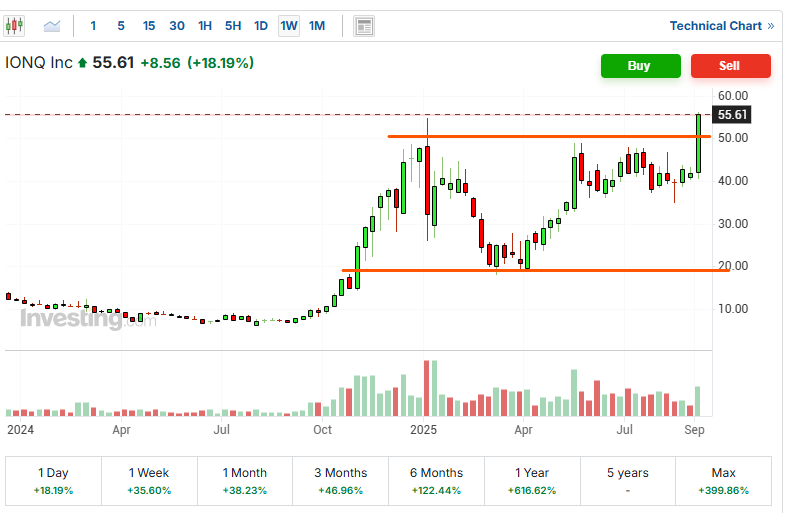
Task: Select the 1W interval
Action: click(x=289, y=26)
